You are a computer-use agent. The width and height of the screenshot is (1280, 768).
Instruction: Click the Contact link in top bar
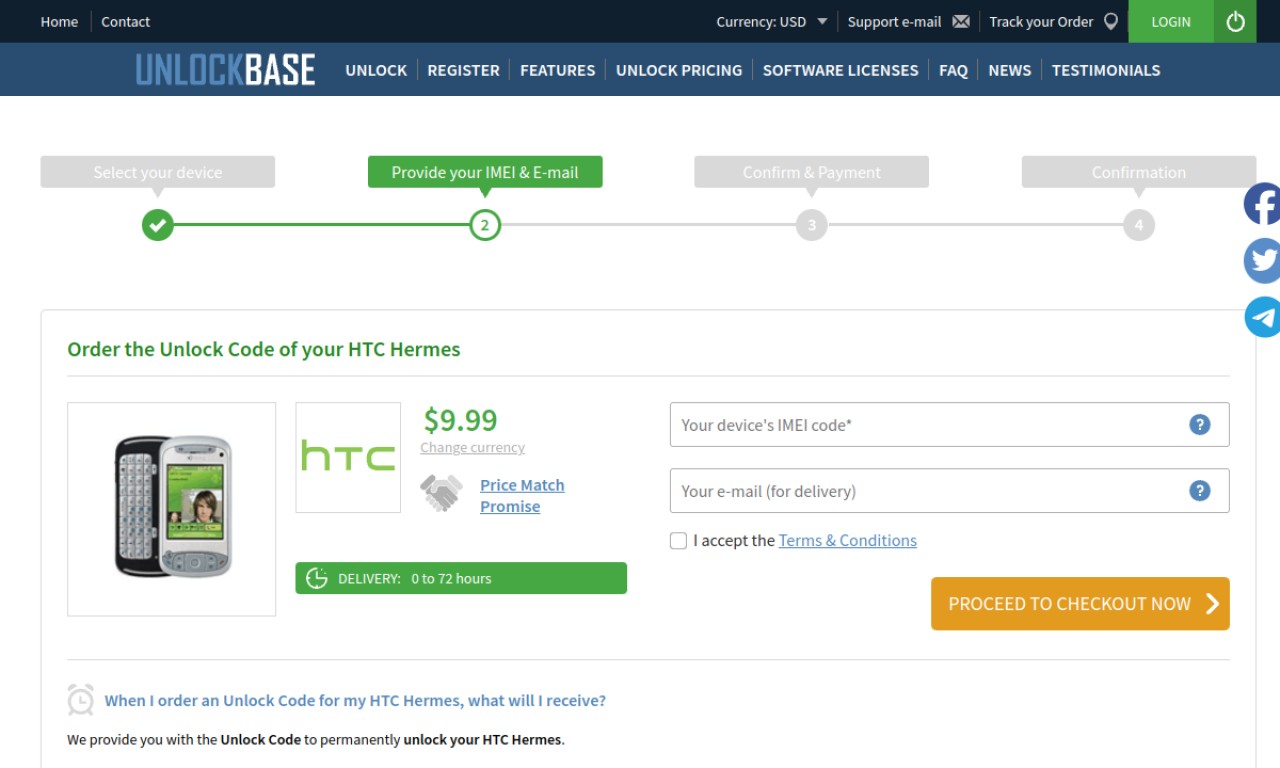pyautogui.click(x=125, y=21)
